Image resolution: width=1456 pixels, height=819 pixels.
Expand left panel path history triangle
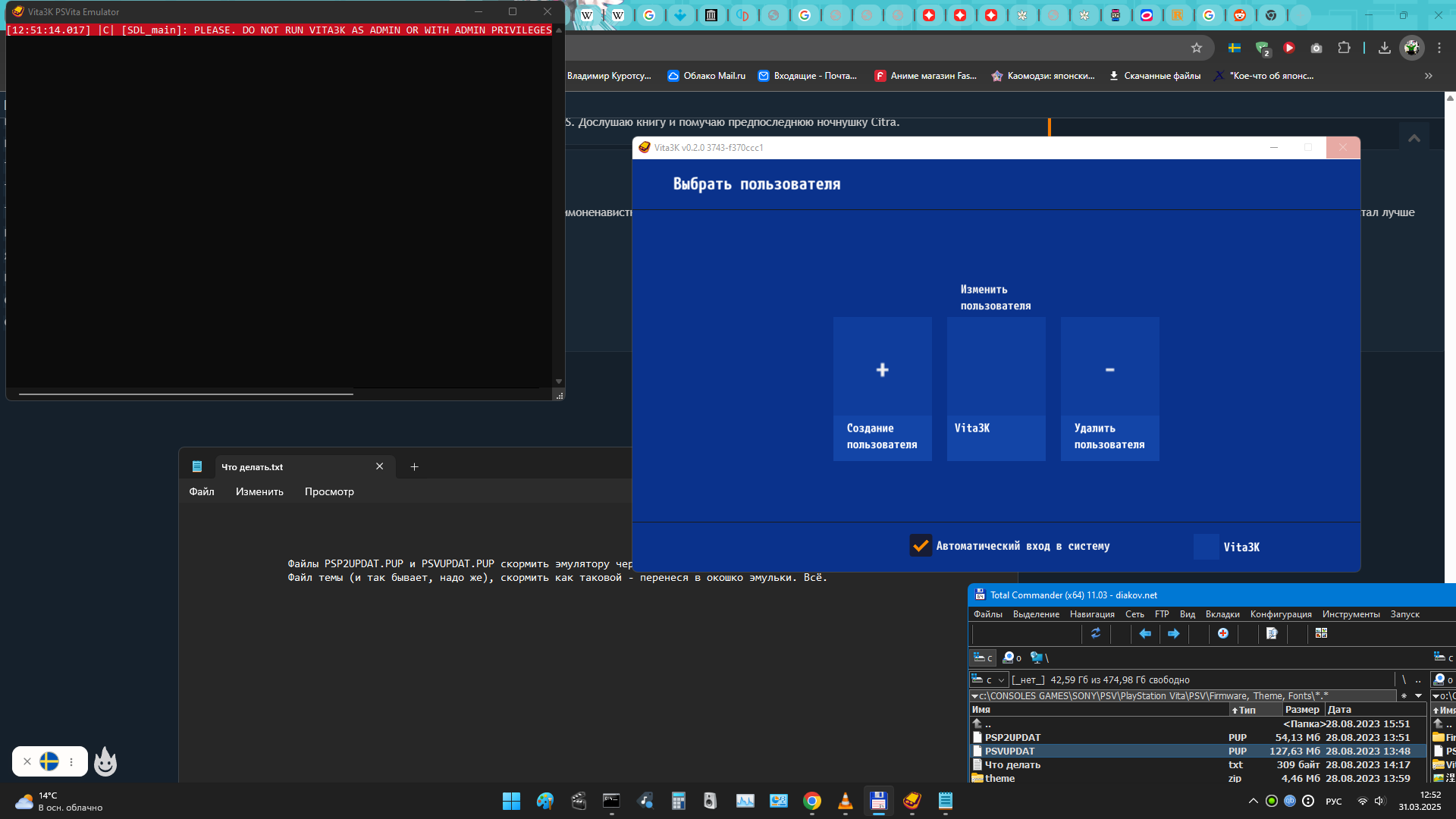974,696
